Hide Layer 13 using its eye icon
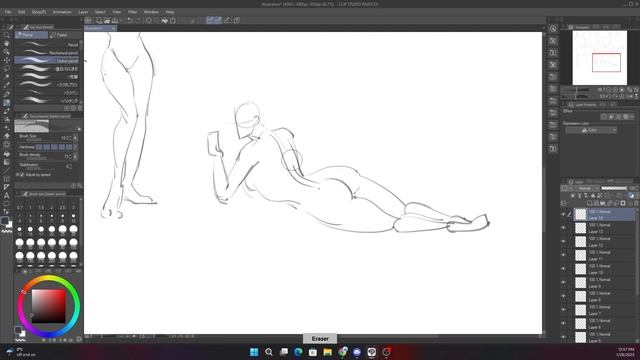The width and height of the screenshot is (640, 360). 564,228
